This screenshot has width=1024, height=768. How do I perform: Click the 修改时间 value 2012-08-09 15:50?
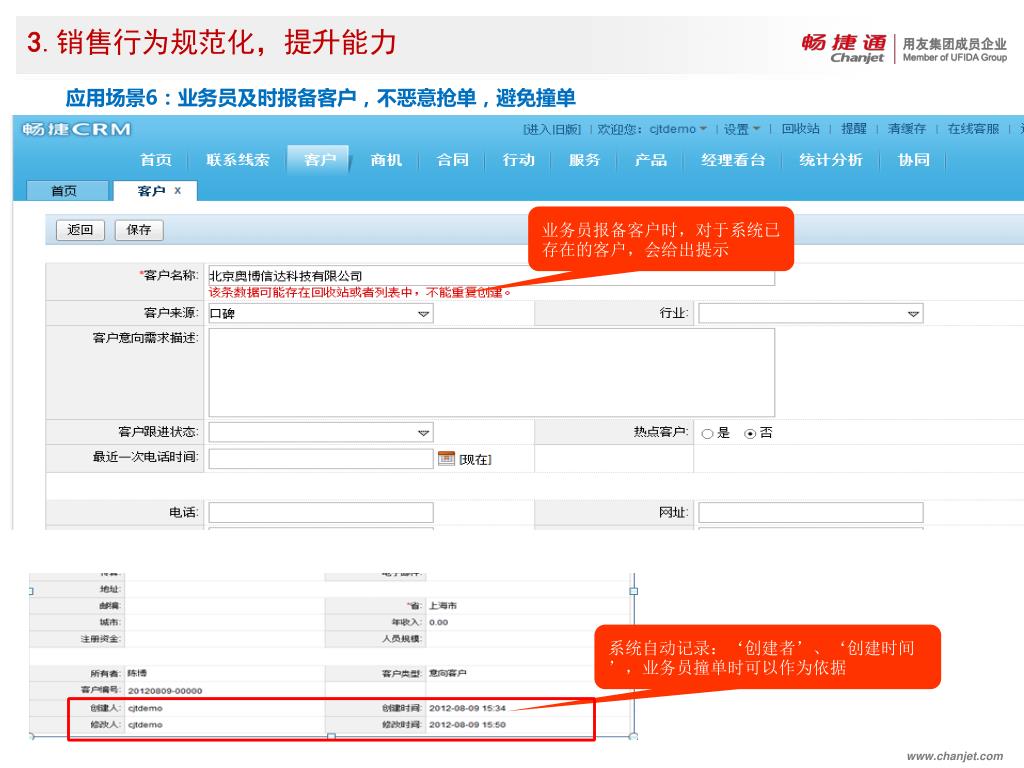coord(467,725)
